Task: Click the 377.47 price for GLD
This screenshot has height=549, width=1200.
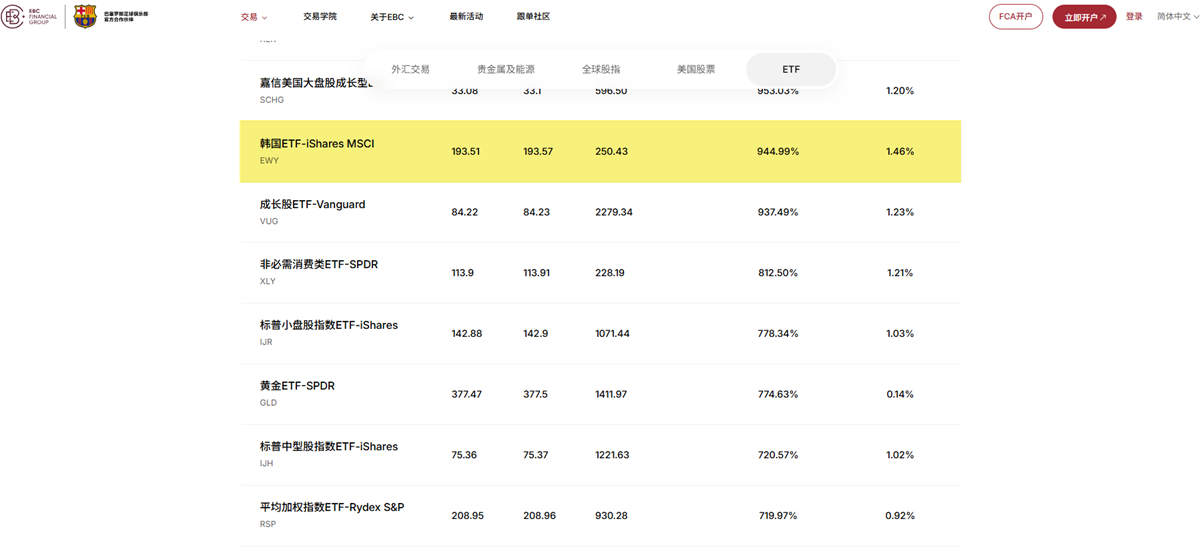Action: coord(466,394)
